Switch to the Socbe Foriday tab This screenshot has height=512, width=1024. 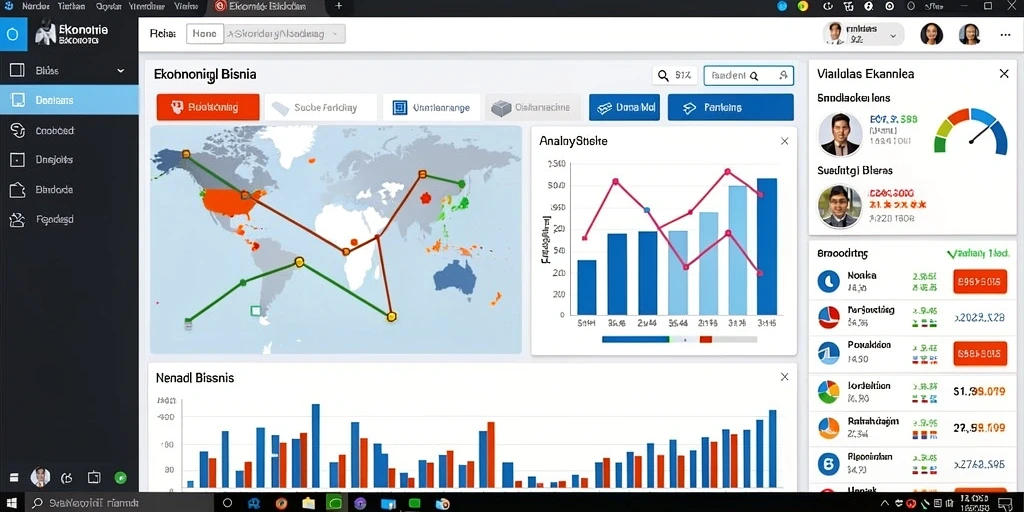[x=321, y=108]
